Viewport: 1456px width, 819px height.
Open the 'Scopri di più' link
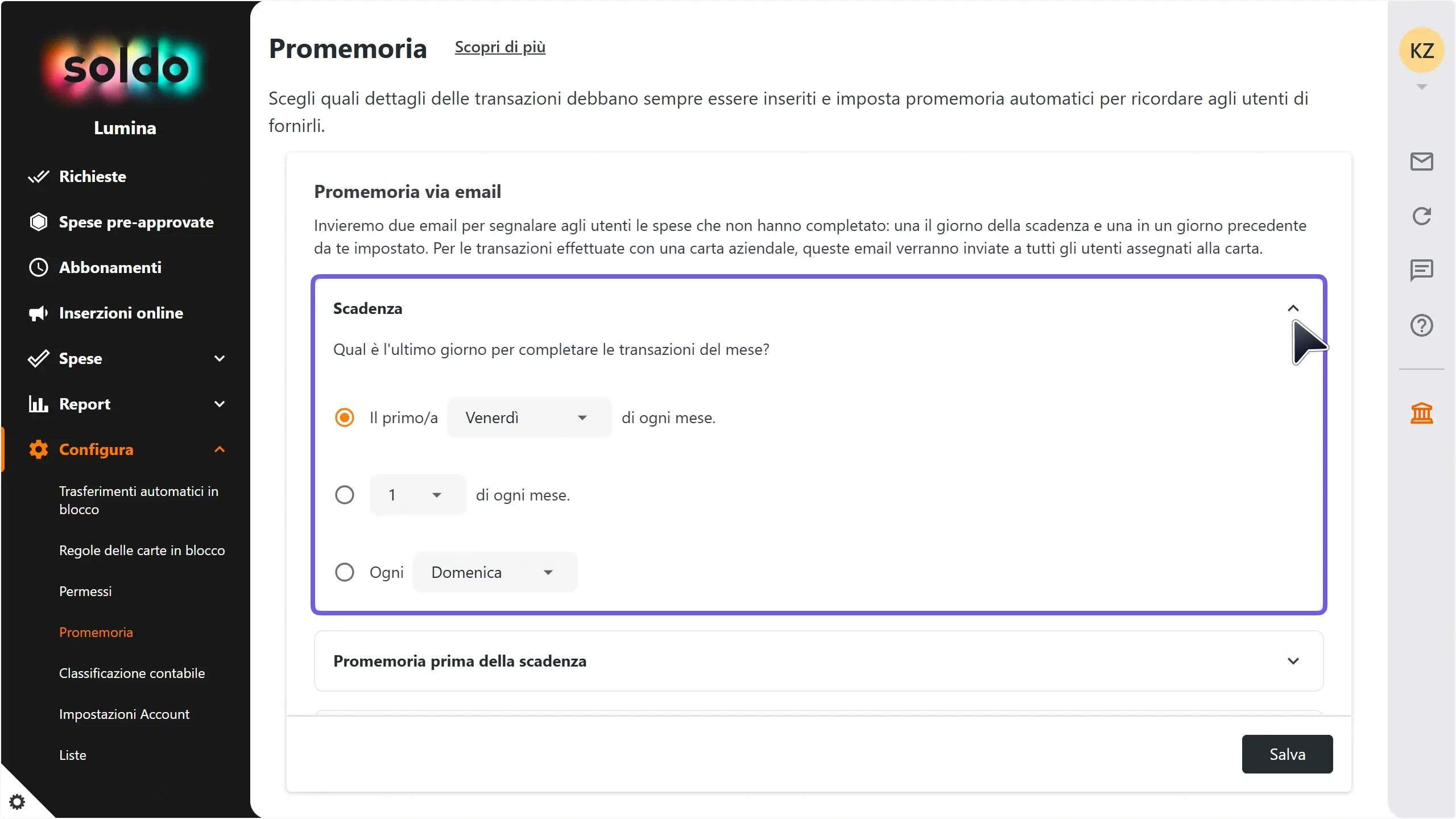click(x=500, y=47)
